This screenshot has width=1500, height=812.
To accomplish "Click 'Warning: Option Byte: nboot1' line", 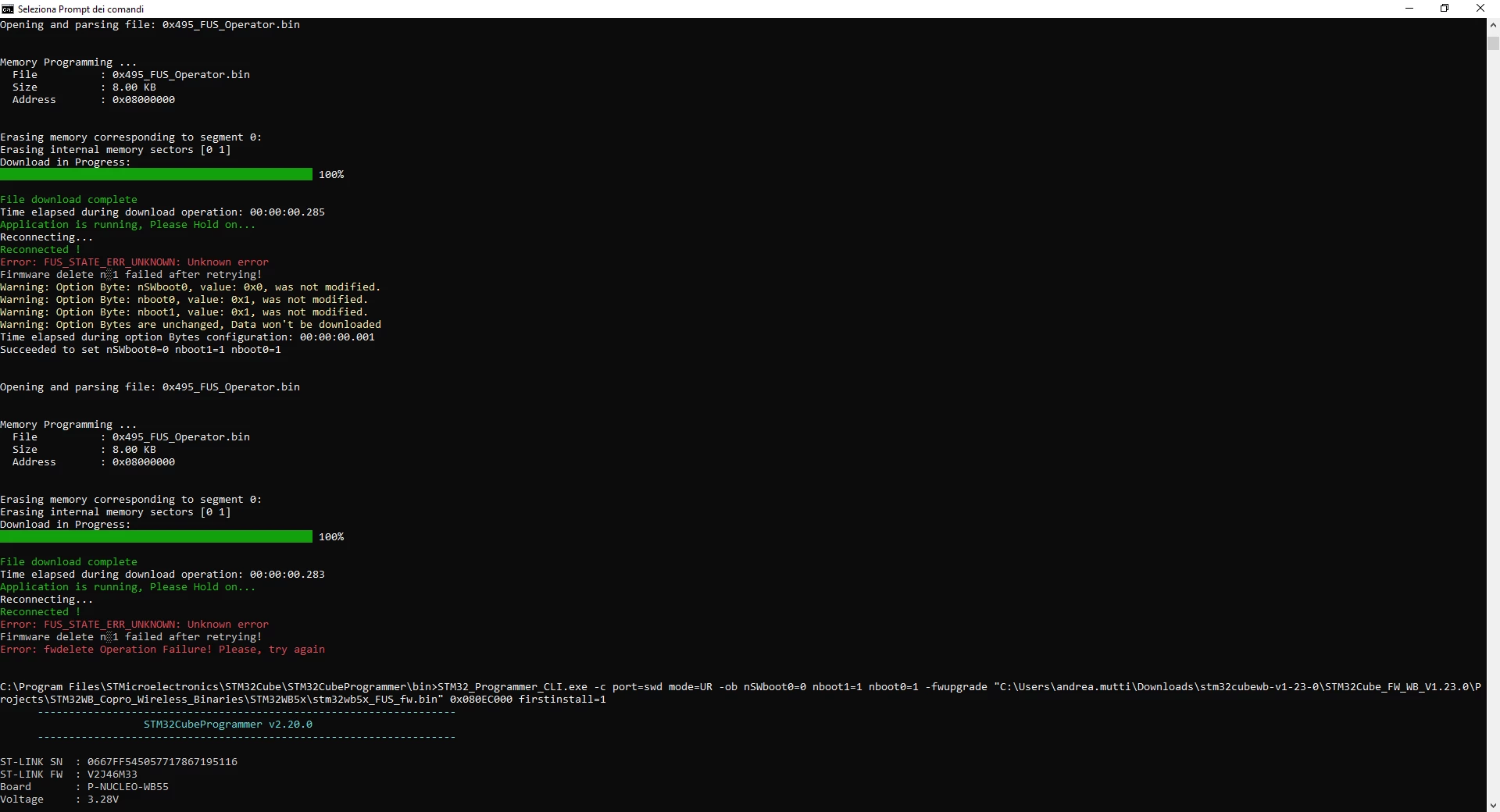I will pos(184,312).
